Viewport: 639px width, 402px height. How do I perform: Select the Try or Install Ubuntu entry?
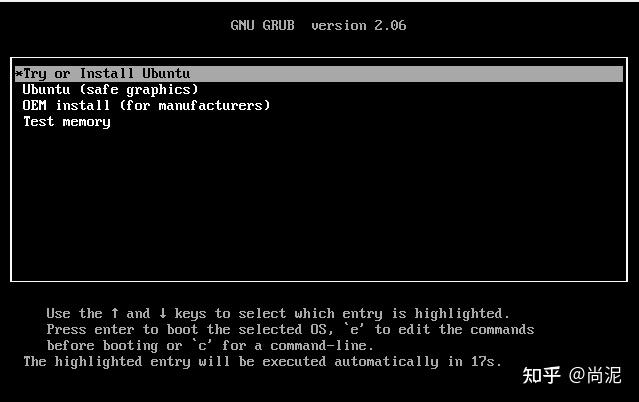(319, 74)
